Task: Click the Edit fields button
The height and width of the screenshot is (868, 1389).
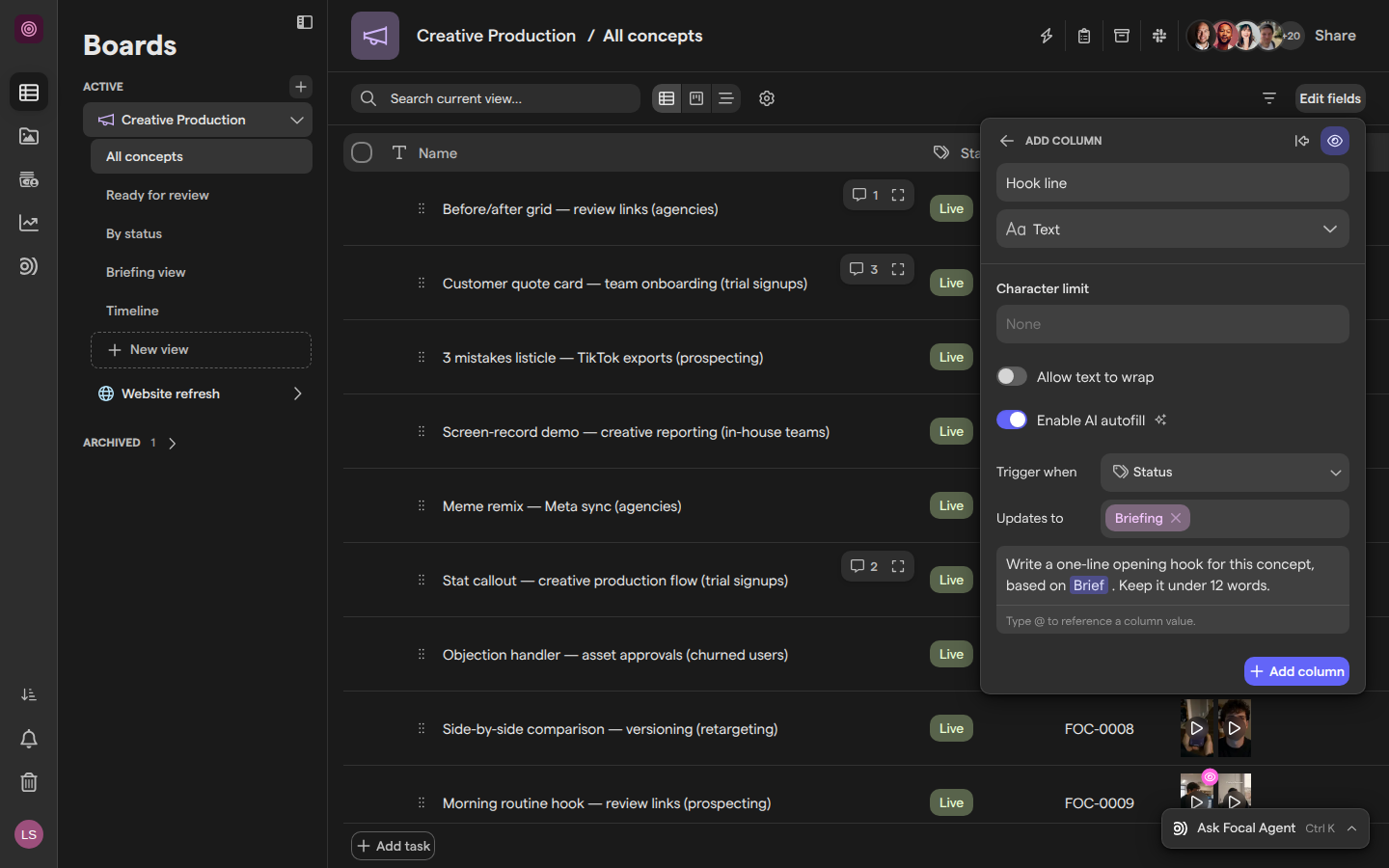Action: (x=1330, y=98)
